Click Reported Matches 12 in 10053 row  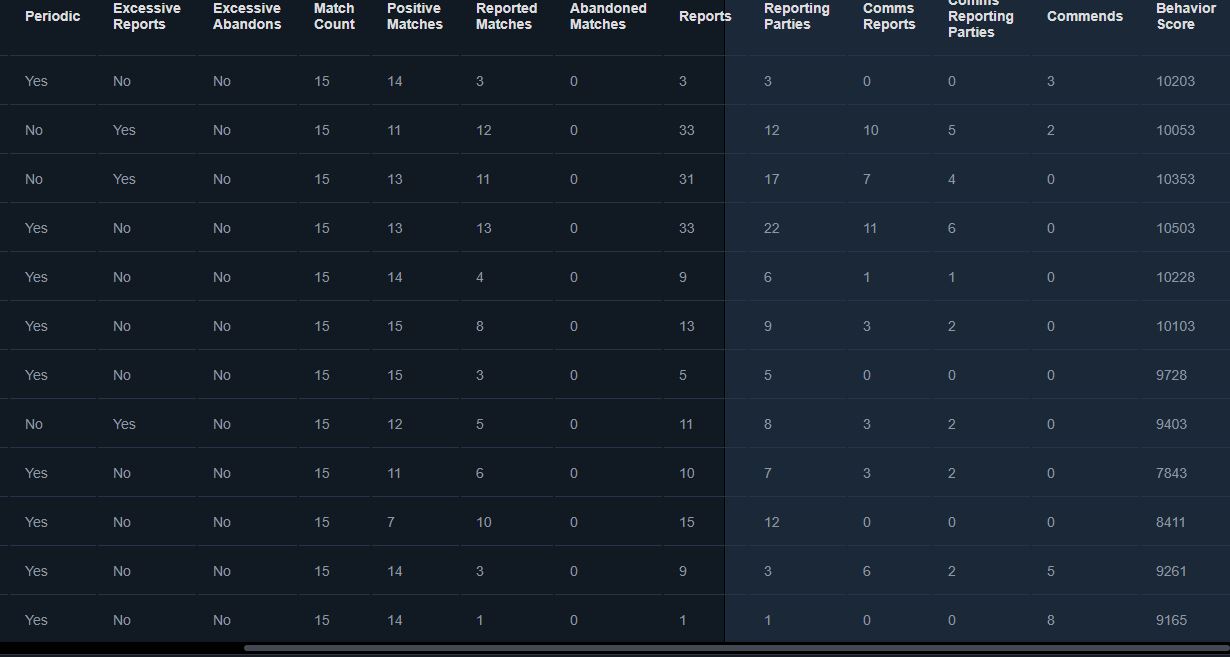pos(484,130)
